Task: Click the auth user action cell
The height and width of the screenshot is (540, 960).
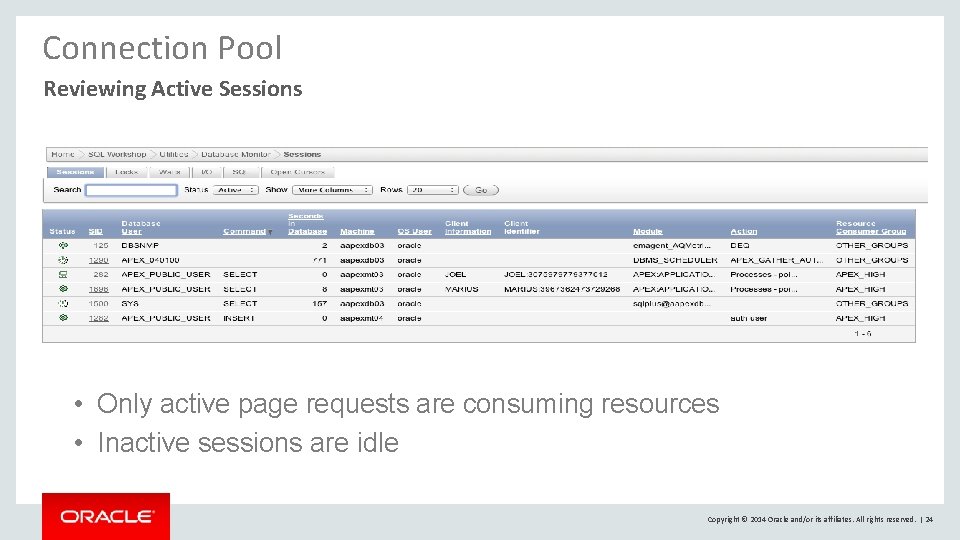Action: click(x=749, y=318)
